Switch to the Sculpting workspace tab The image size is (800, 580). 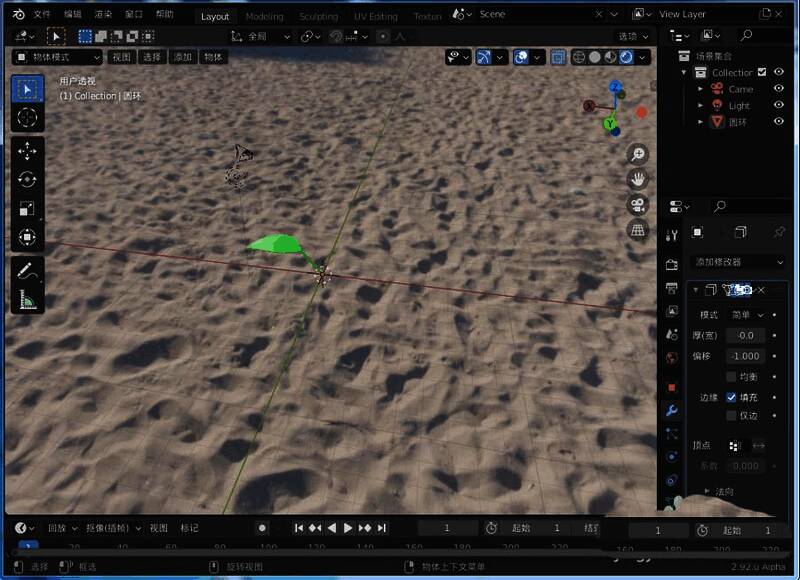click(x=319, y=16)
